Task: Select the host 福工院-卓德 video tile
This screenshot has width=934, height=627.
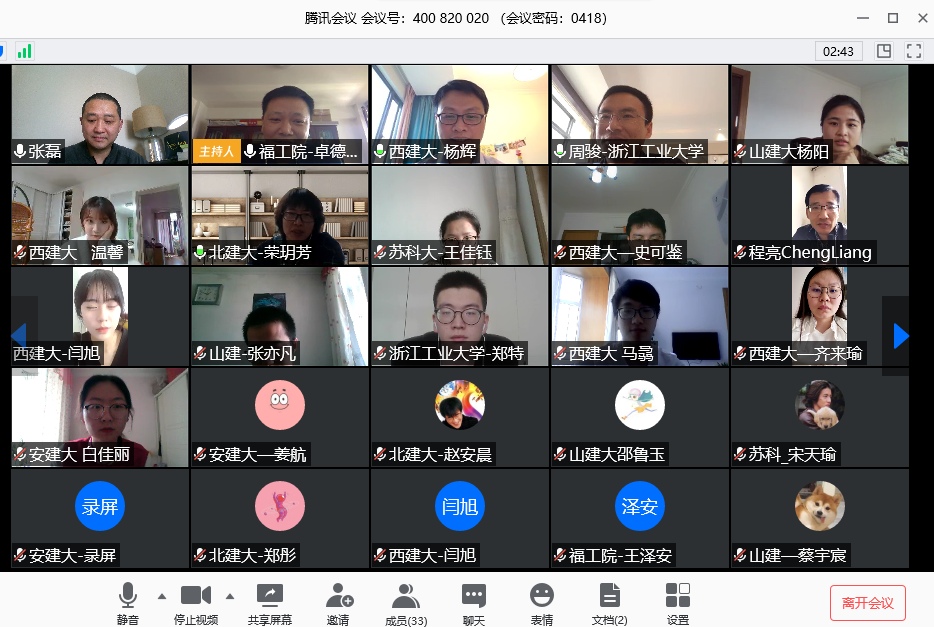Action: [x=280, y=114]
